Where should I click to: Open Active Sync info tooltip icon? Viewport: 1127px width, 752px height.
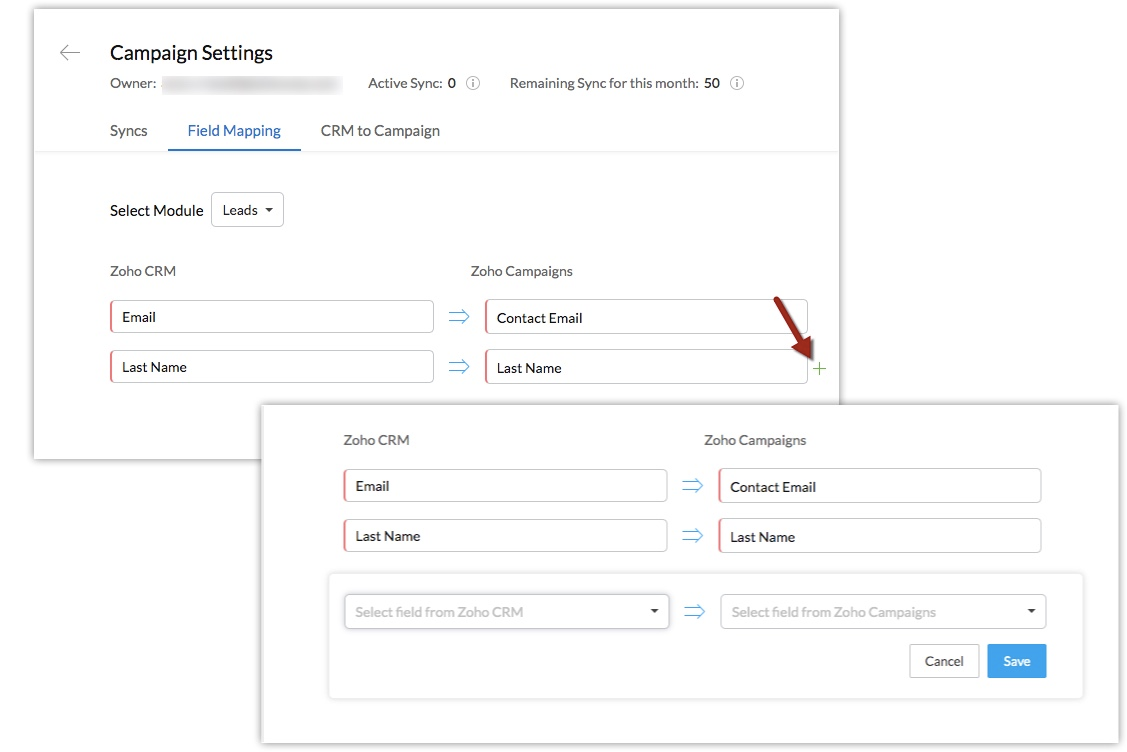[x=473, y=83]
